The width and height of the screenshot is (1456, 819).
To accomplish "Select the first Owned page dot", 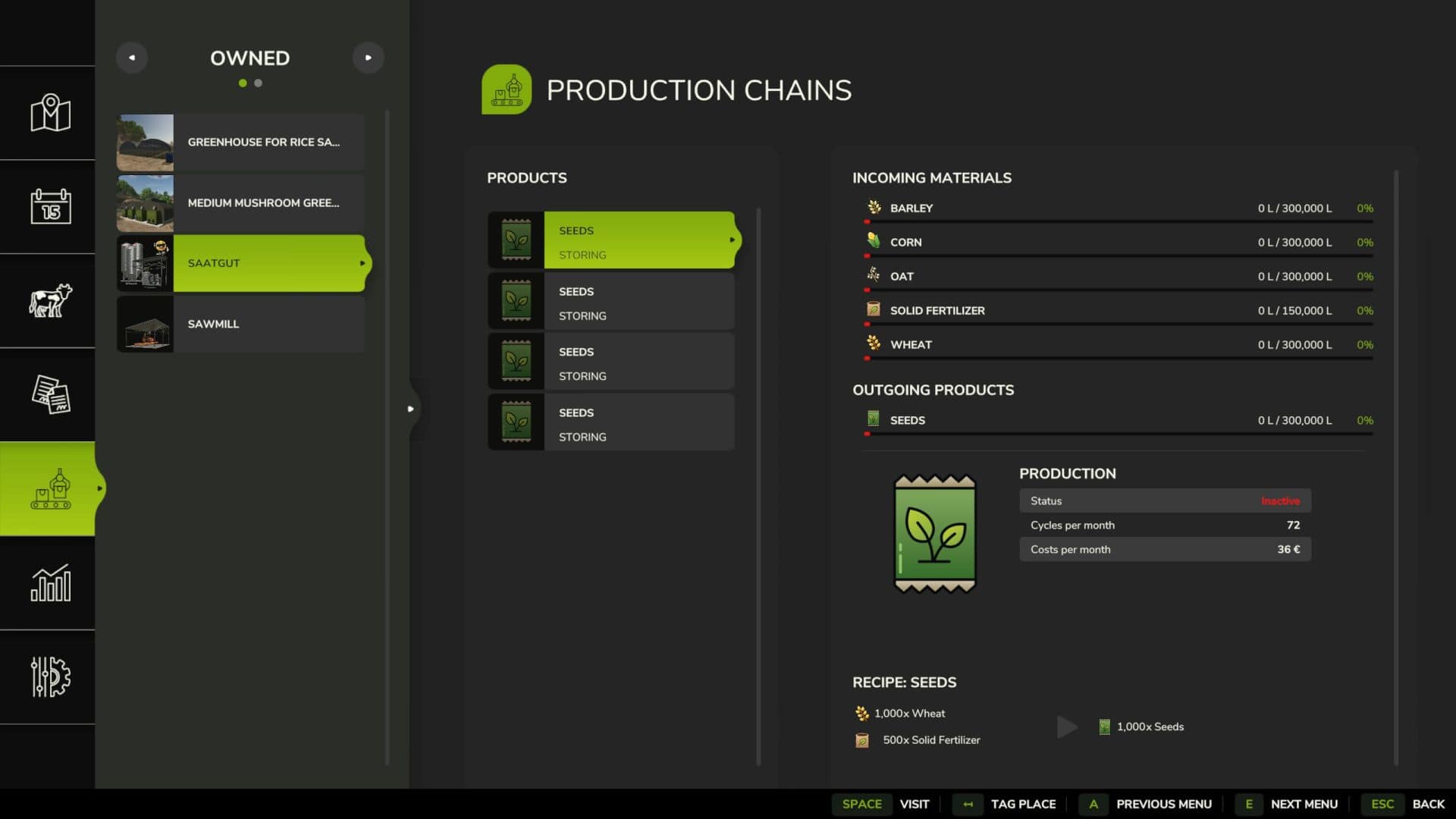I will (x=243, y=83).
